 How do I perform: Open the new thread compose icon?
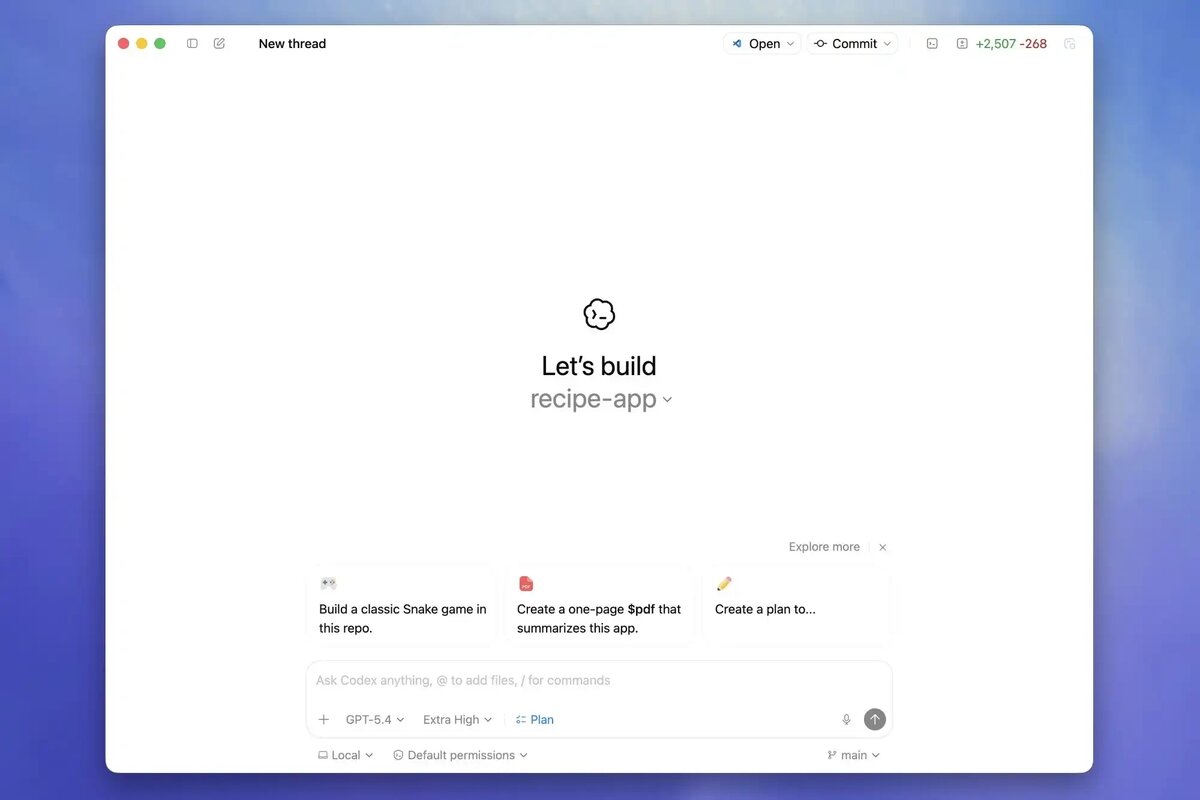[219, 43]
